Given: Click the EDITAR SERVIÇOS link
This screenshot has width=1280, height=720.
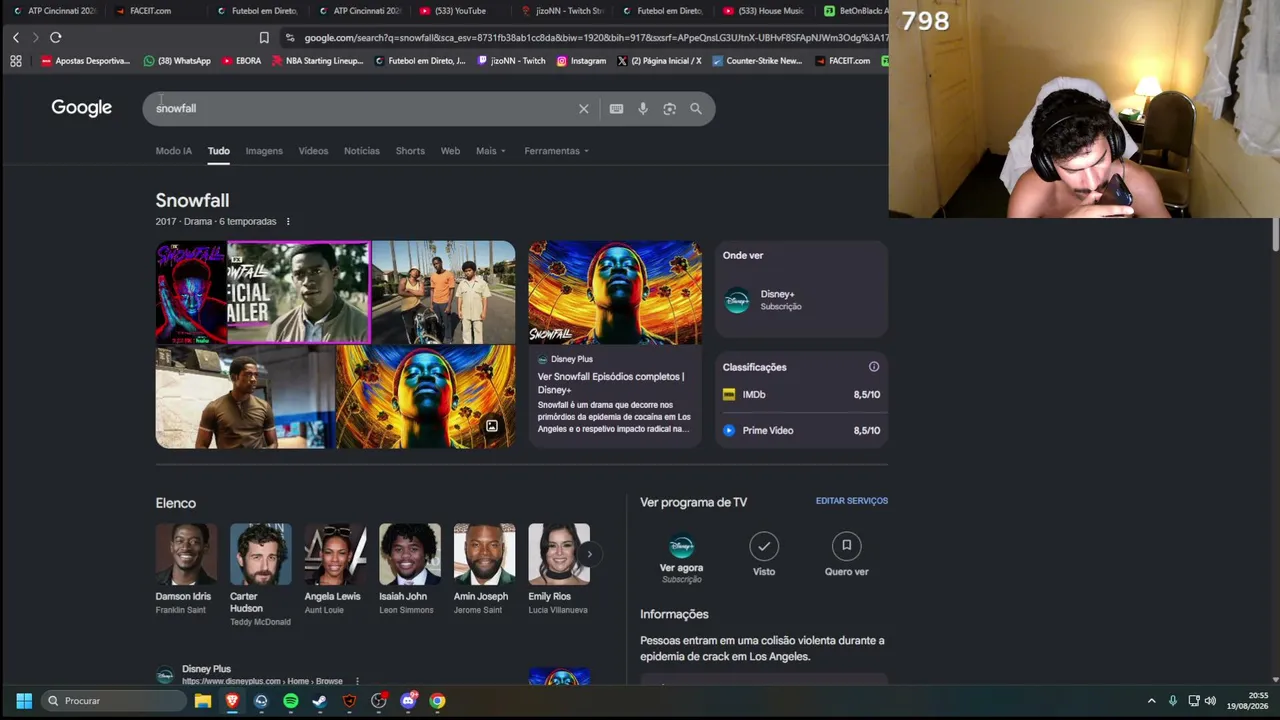Looking at the screenshot, I should [x=852, y=501].
